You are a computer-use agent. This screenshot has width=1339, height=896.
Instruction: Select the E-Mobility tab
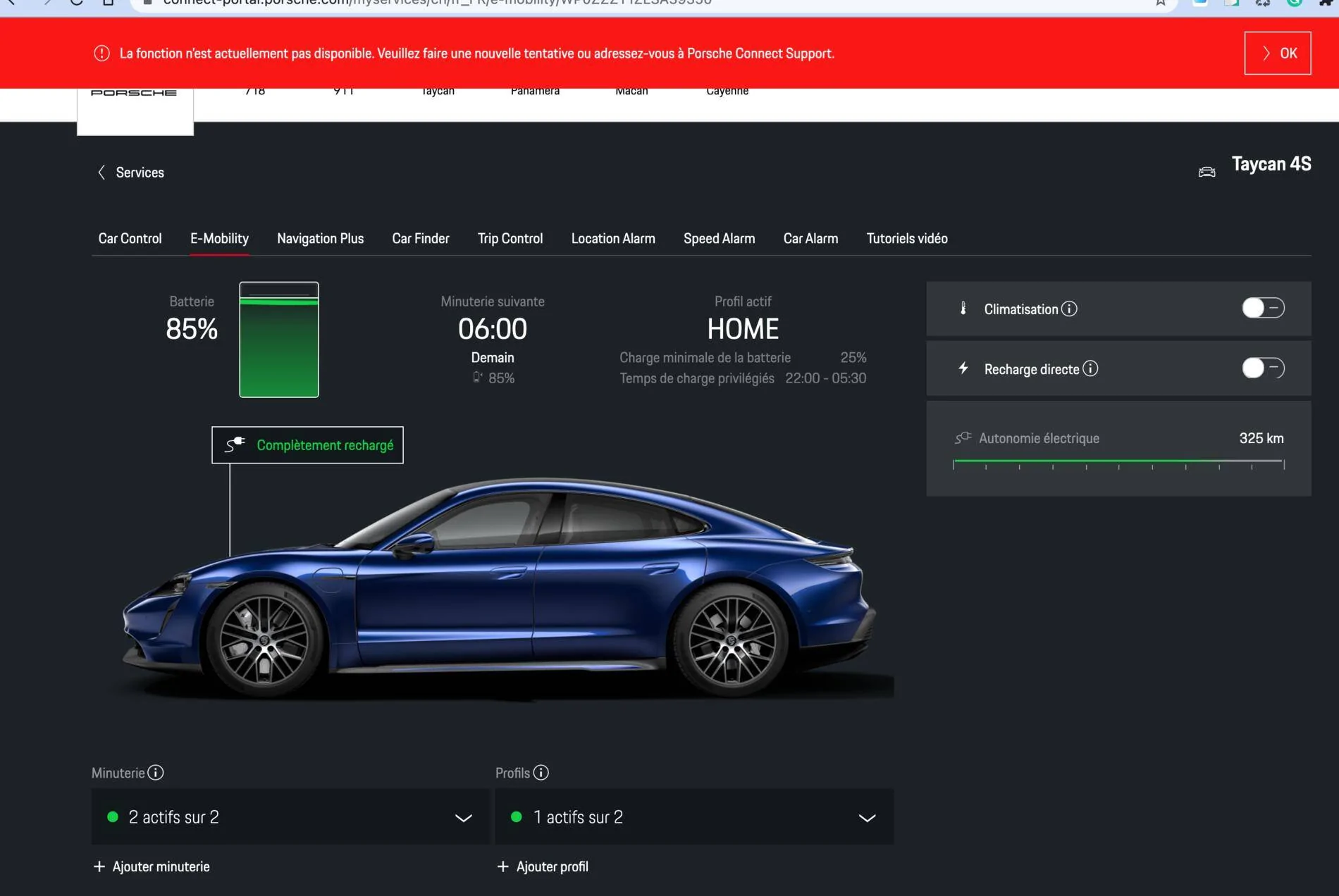219,239
